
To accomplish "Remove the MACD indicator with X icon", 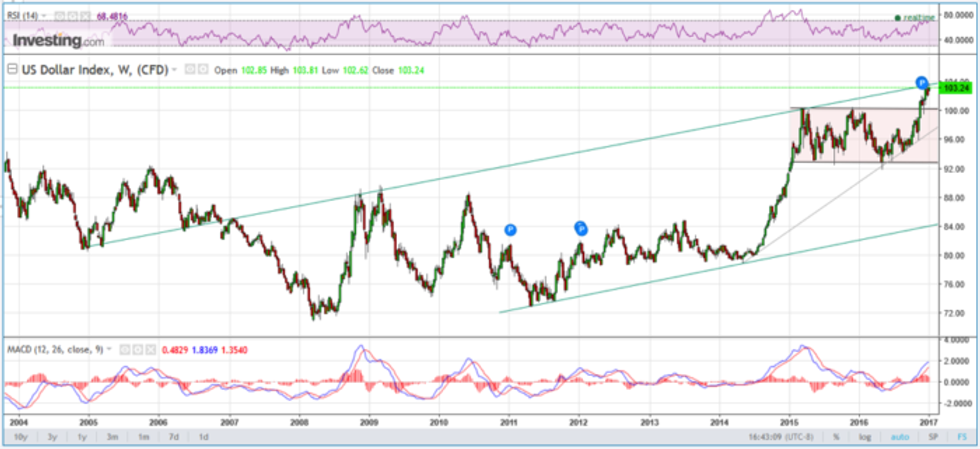I will click(x=150, y=349).
